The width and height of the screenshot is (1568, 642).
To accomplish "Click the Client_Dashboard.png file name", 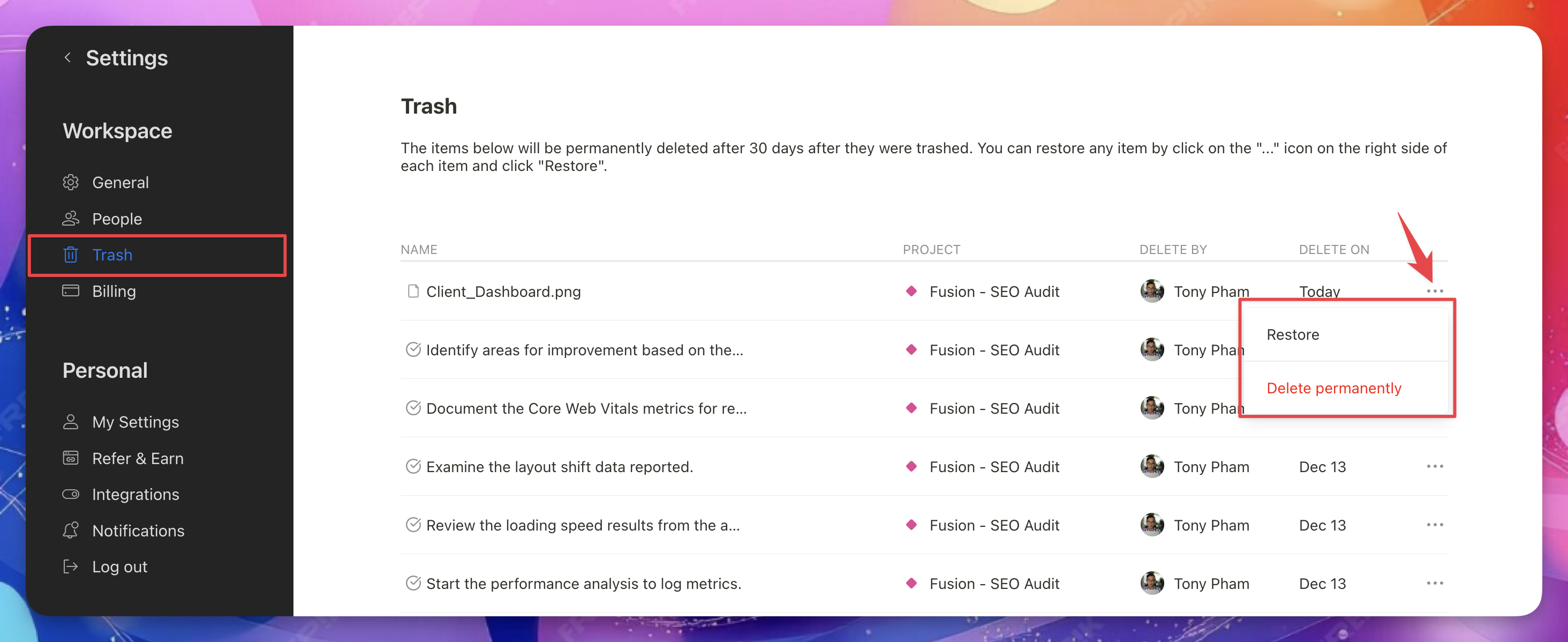I will click(503, 292).
